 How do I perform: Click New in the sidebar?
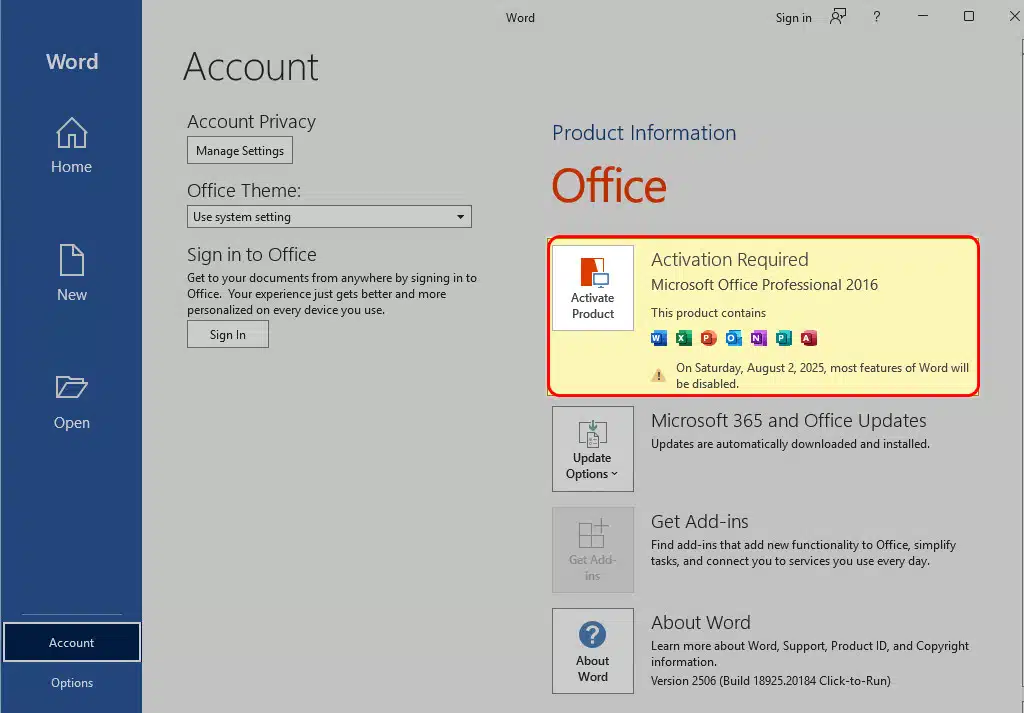coord(71,274)
